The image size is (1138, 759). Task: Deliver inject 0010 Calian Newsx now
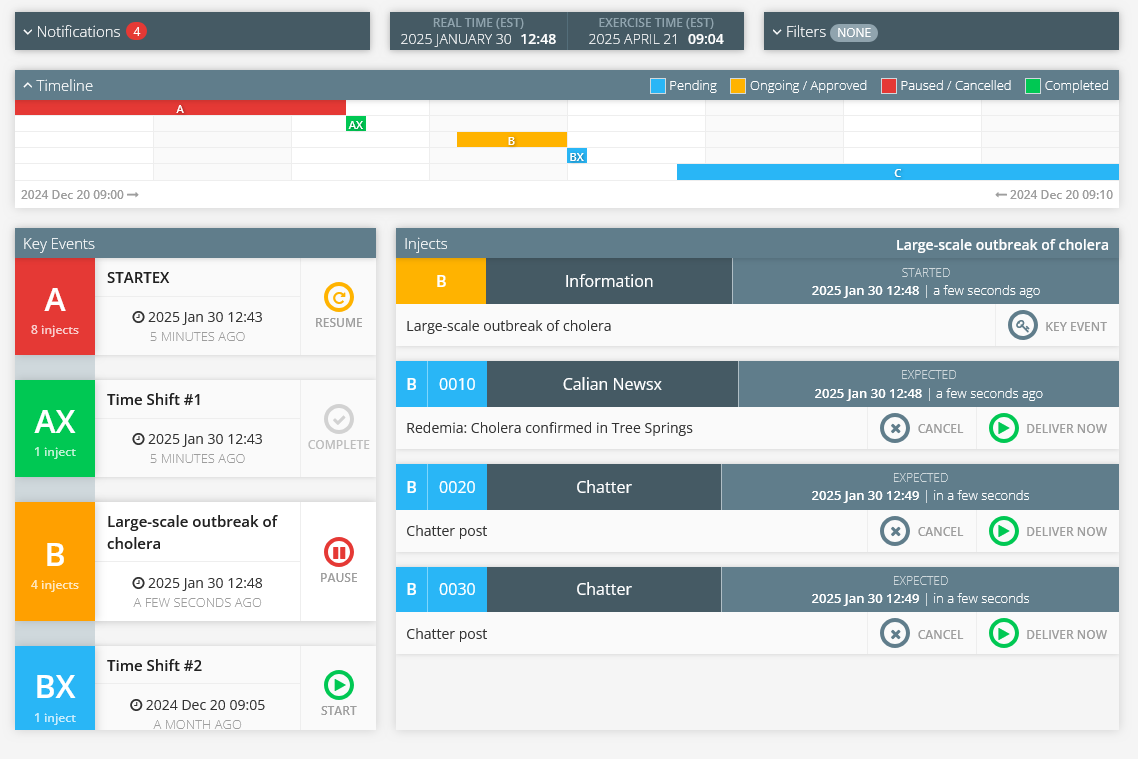[x=1003, y=429]
